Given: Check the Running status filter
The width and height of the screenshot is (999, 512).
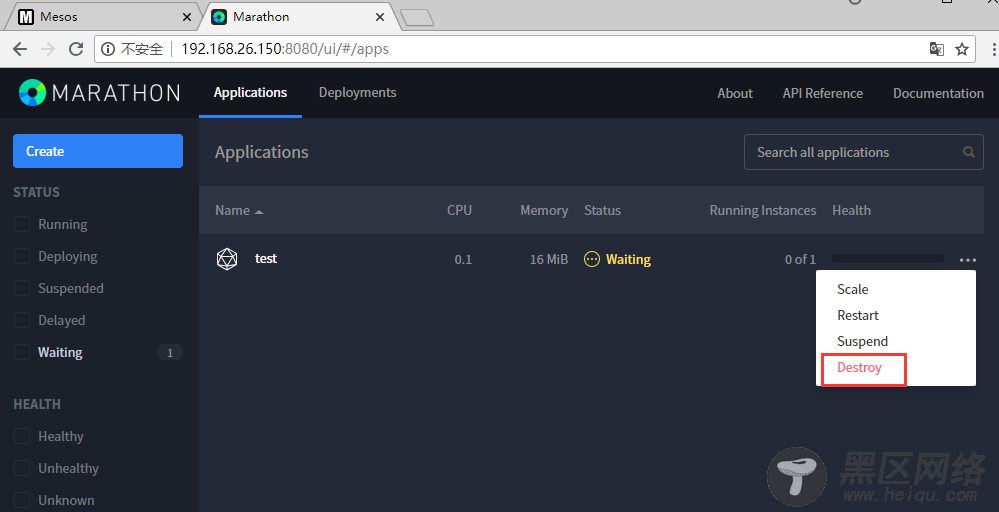Looking at the screenshot, I should tap(22, 224).
